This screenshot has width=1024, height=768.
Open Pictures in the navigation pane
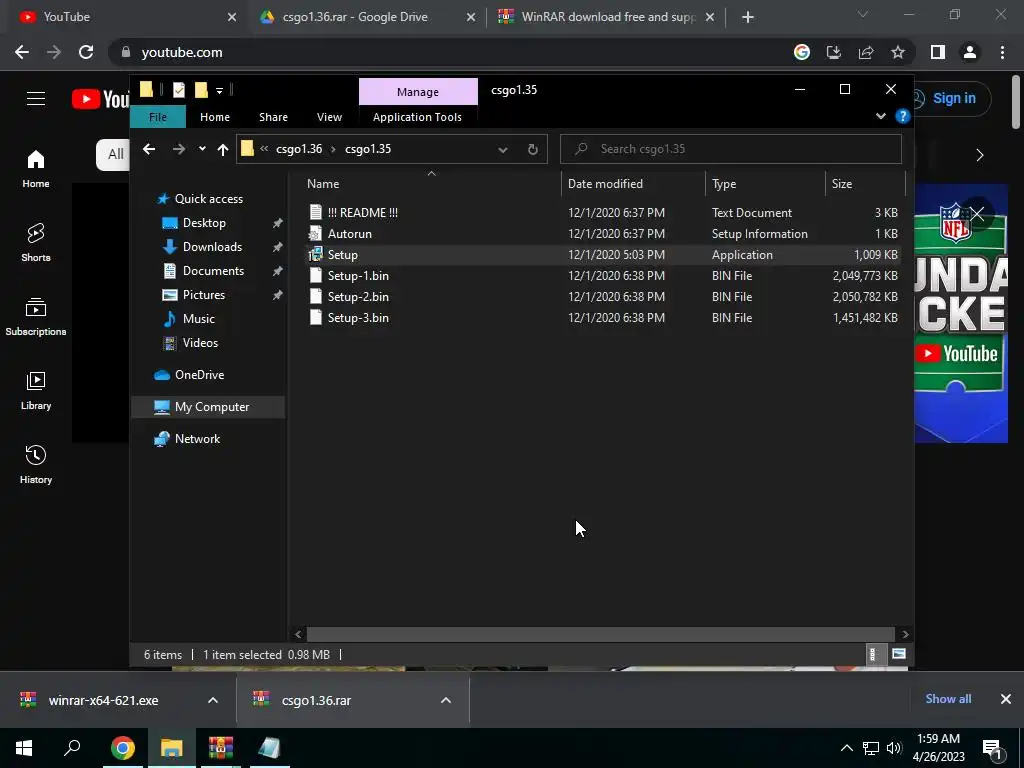(204, 295)
